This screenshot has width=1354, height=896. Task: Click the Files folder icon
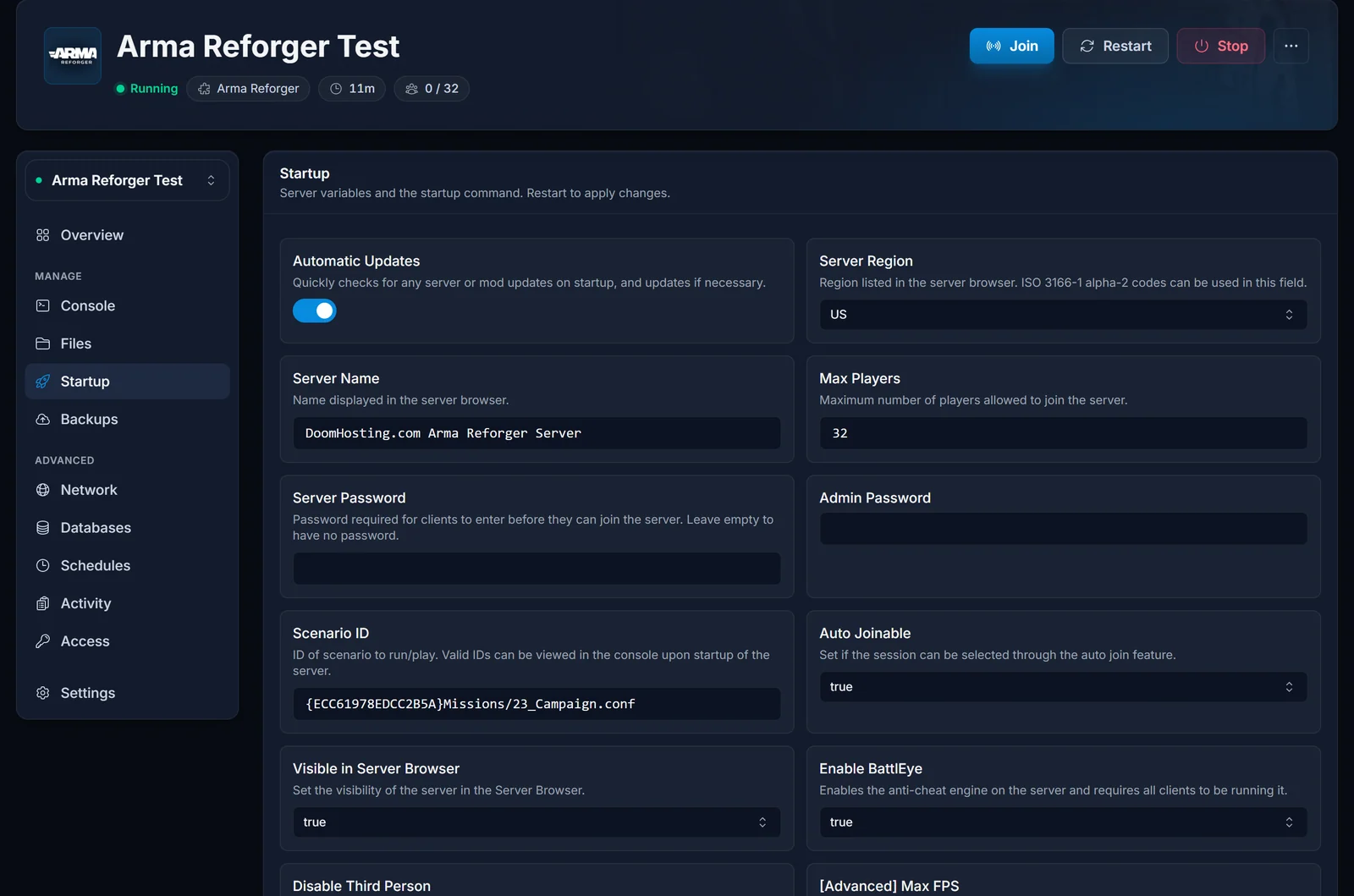[43, 344]
